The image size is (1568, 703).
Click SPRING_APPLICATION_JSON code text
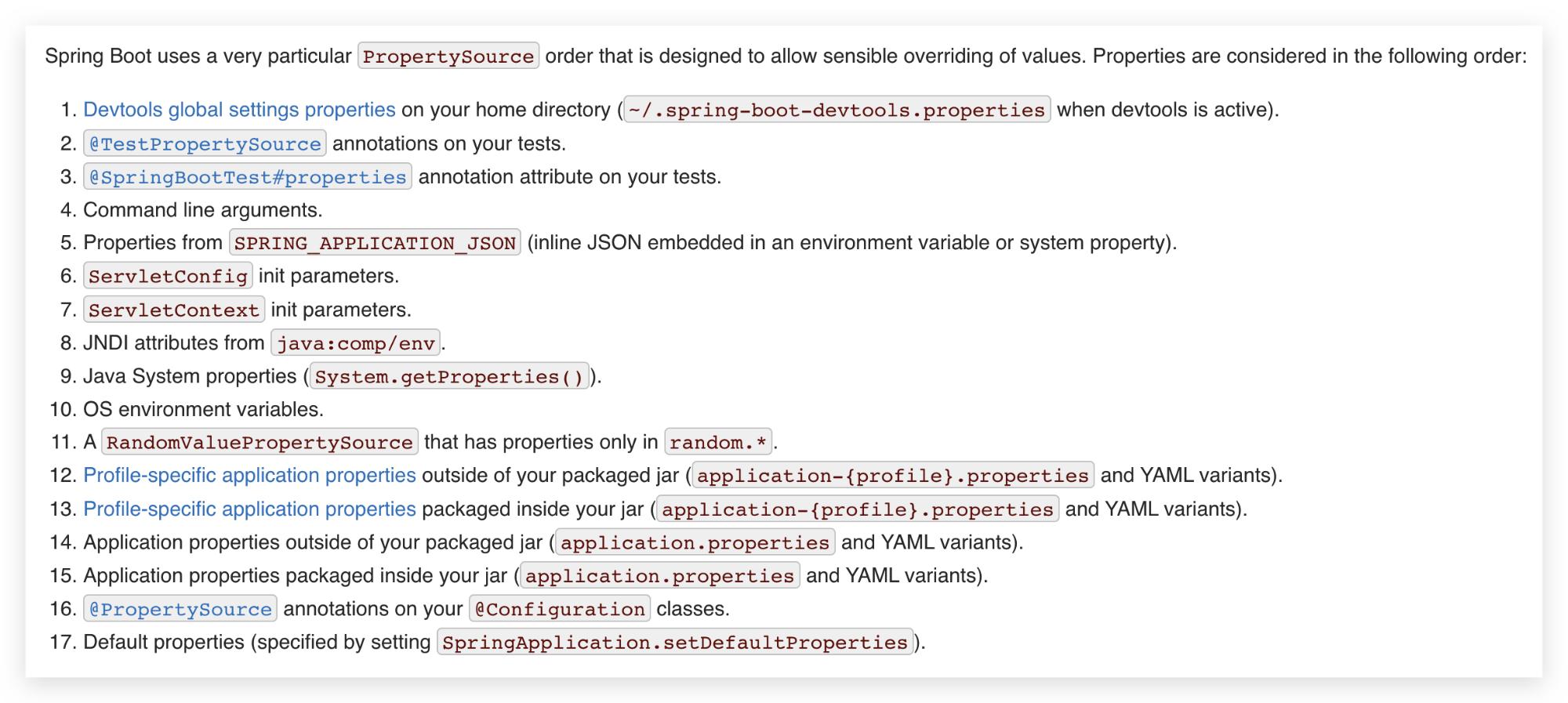tap(375, 243)
